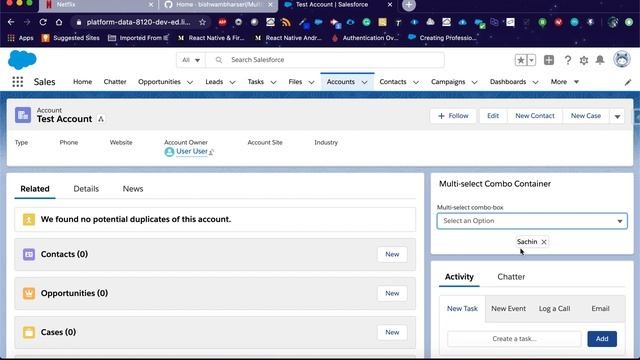Select the New Event tab
Viewport: 640px width, 360px height.
tap(508, 309)
